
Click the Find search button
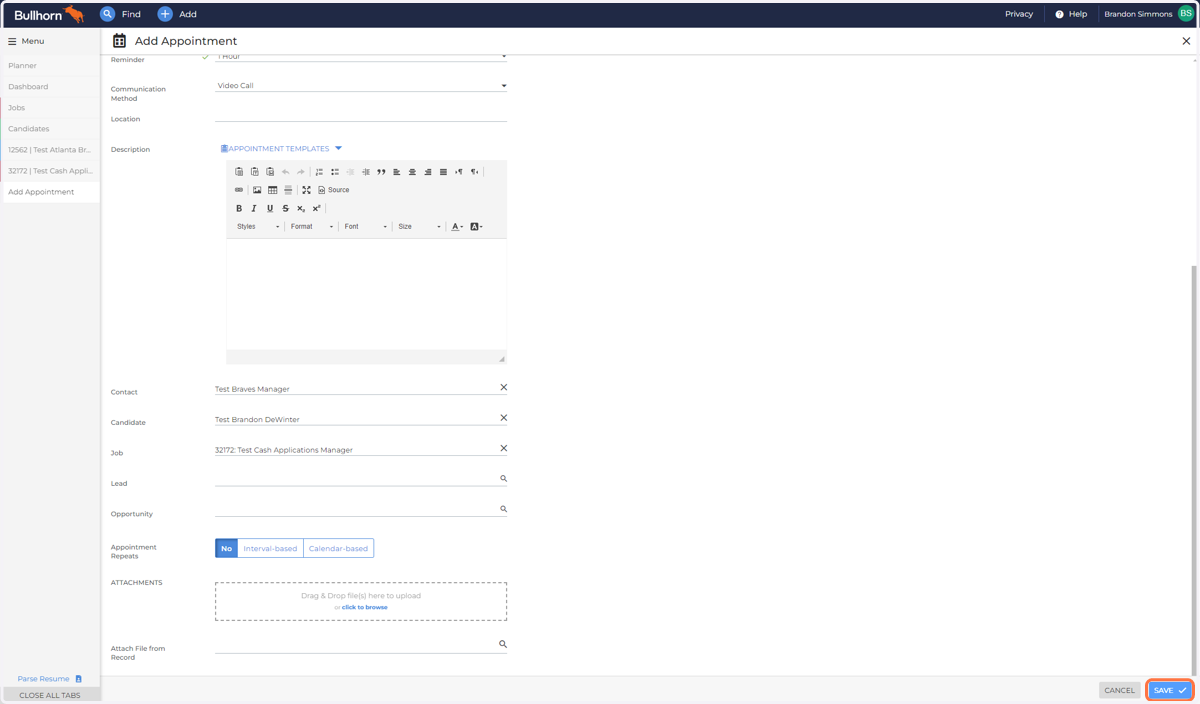(x=120, y=14)
